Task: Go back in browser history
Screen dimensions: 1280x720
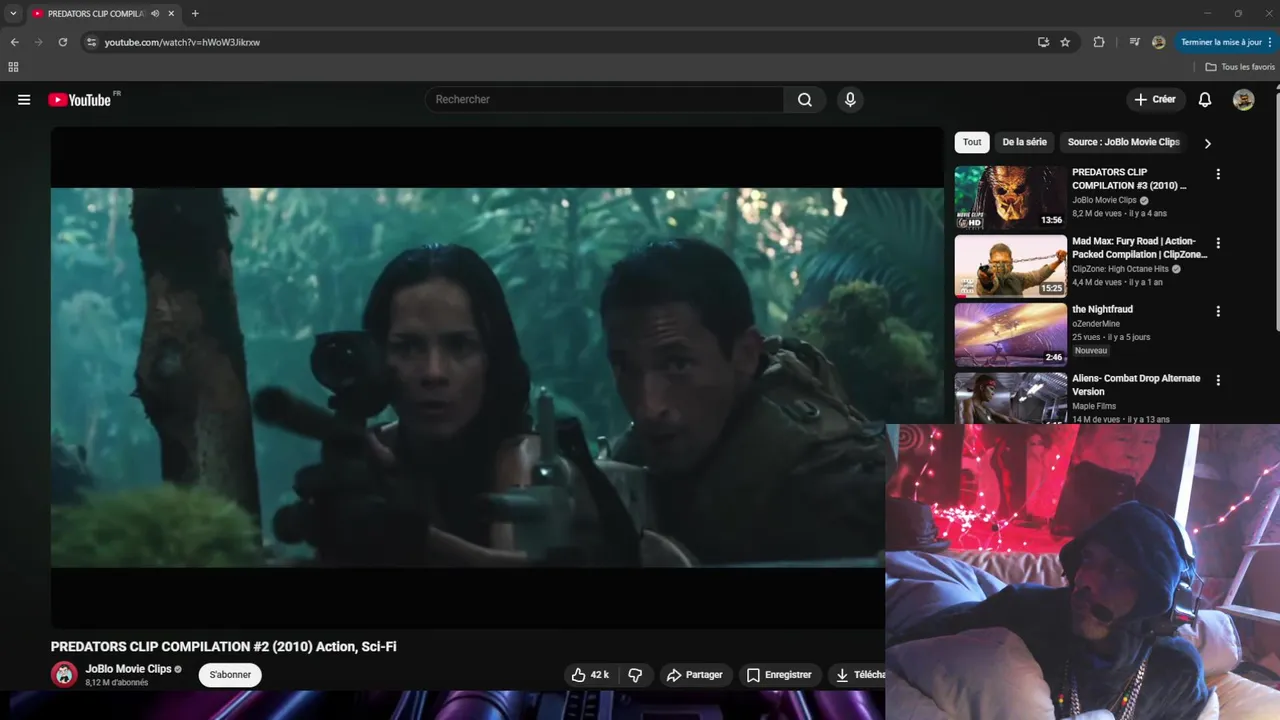Action: click(14, 42)
